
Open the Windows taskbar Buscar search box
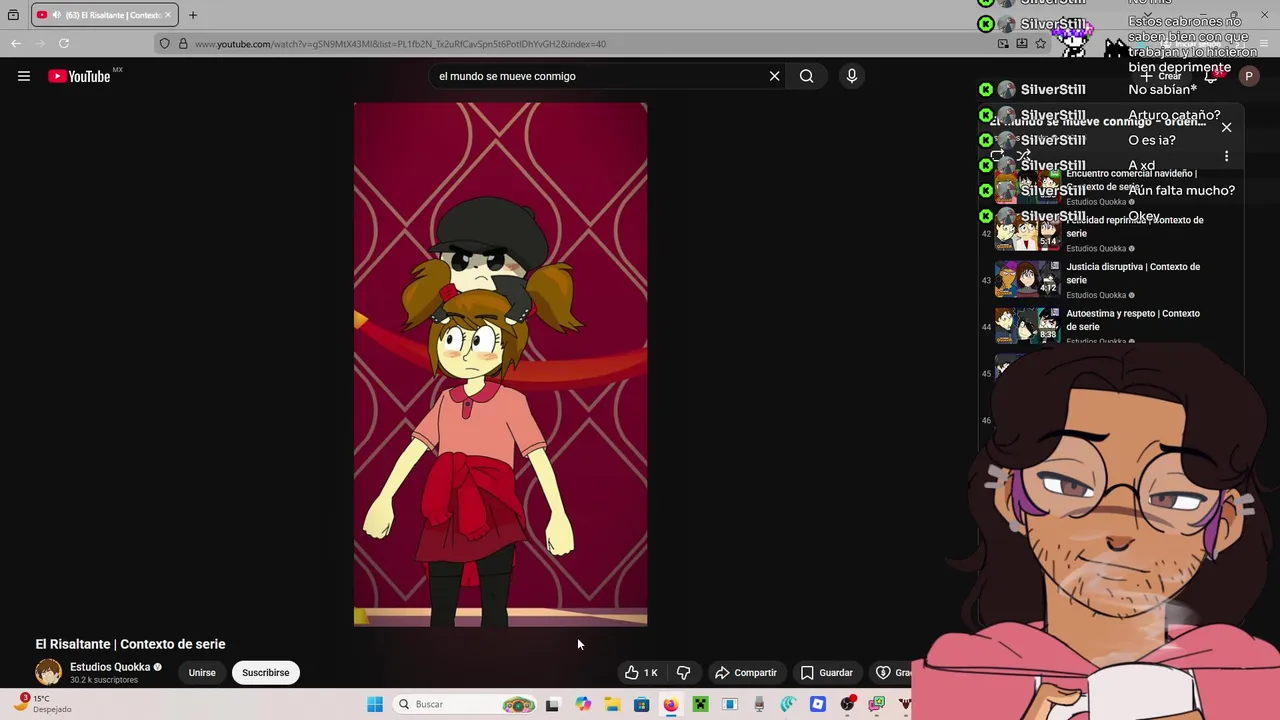click(463, 704)
